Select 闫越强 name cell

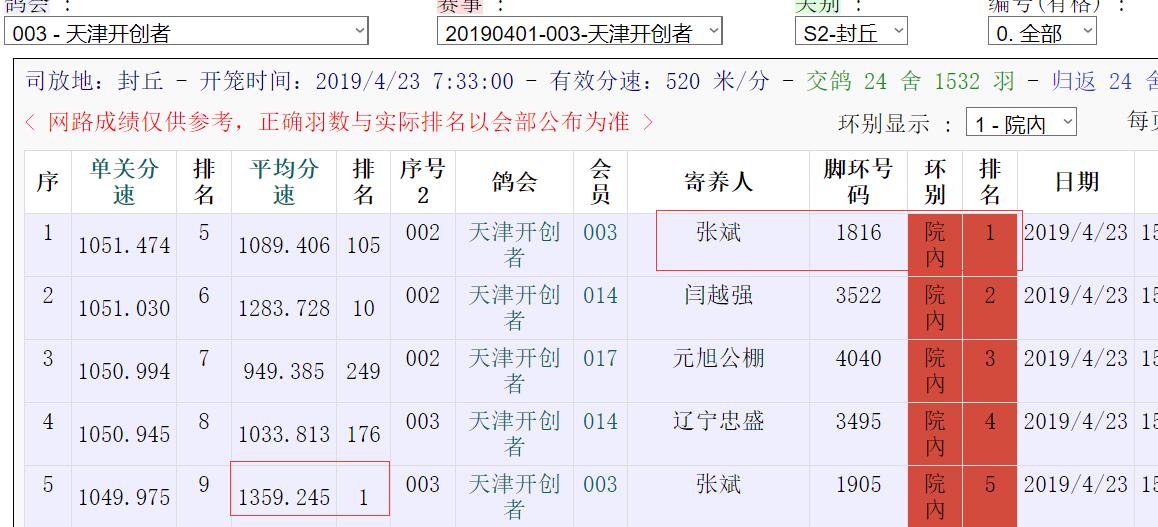[718, 296]
